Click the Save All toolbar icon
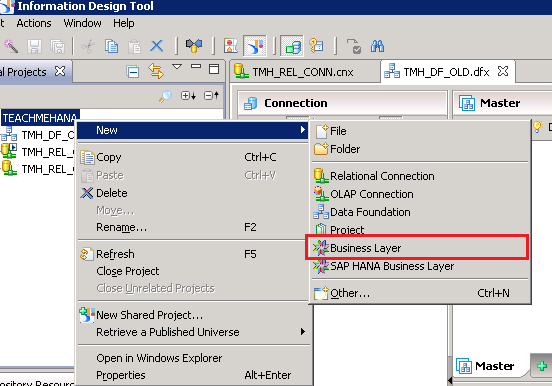552x386 pixels. point(57,46)
